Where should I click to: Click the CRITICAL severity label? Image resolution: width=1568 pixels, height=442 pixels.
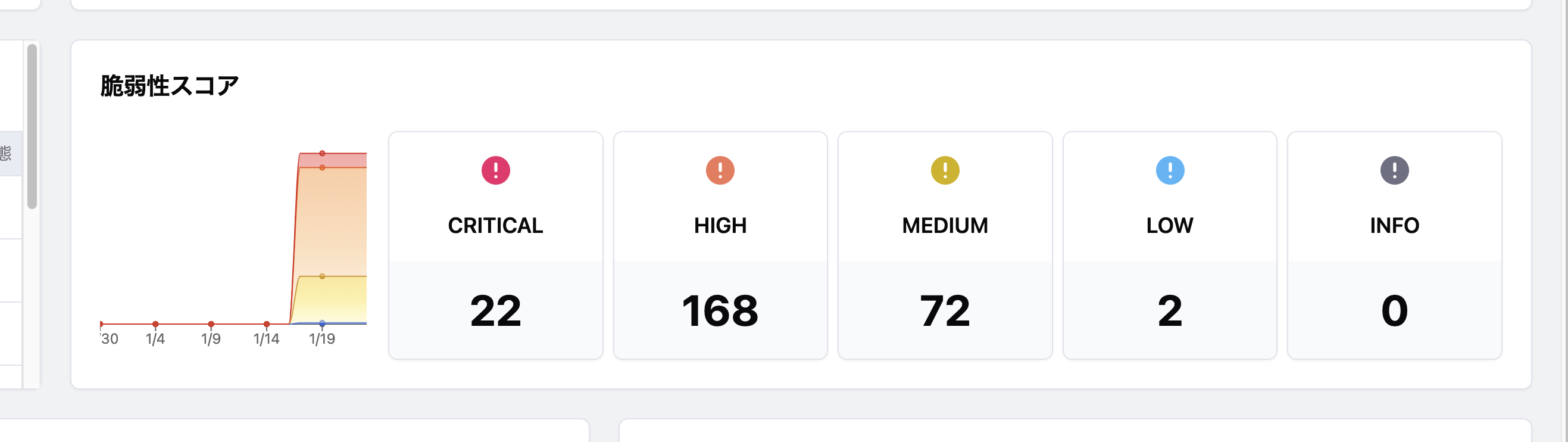495,226
